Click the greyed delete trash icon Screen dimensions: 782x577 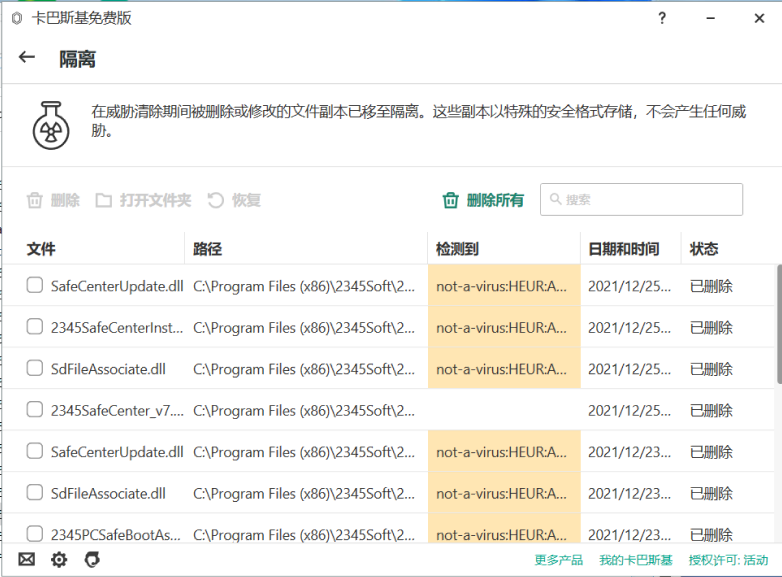point(34,200)
